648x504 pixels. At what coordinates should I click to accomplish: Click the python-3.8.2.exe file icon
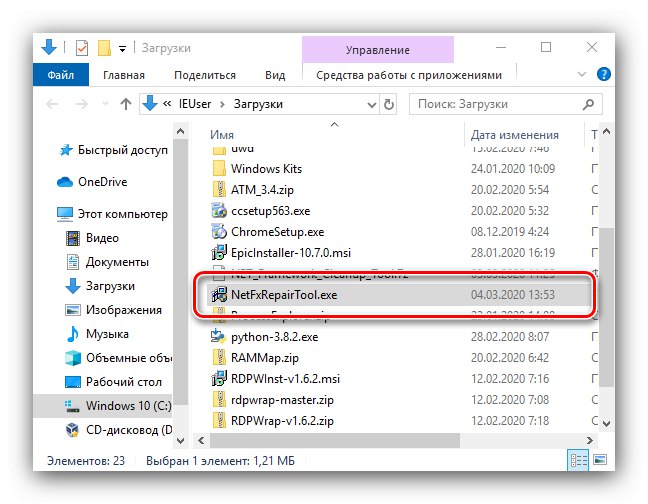[218, 337]
